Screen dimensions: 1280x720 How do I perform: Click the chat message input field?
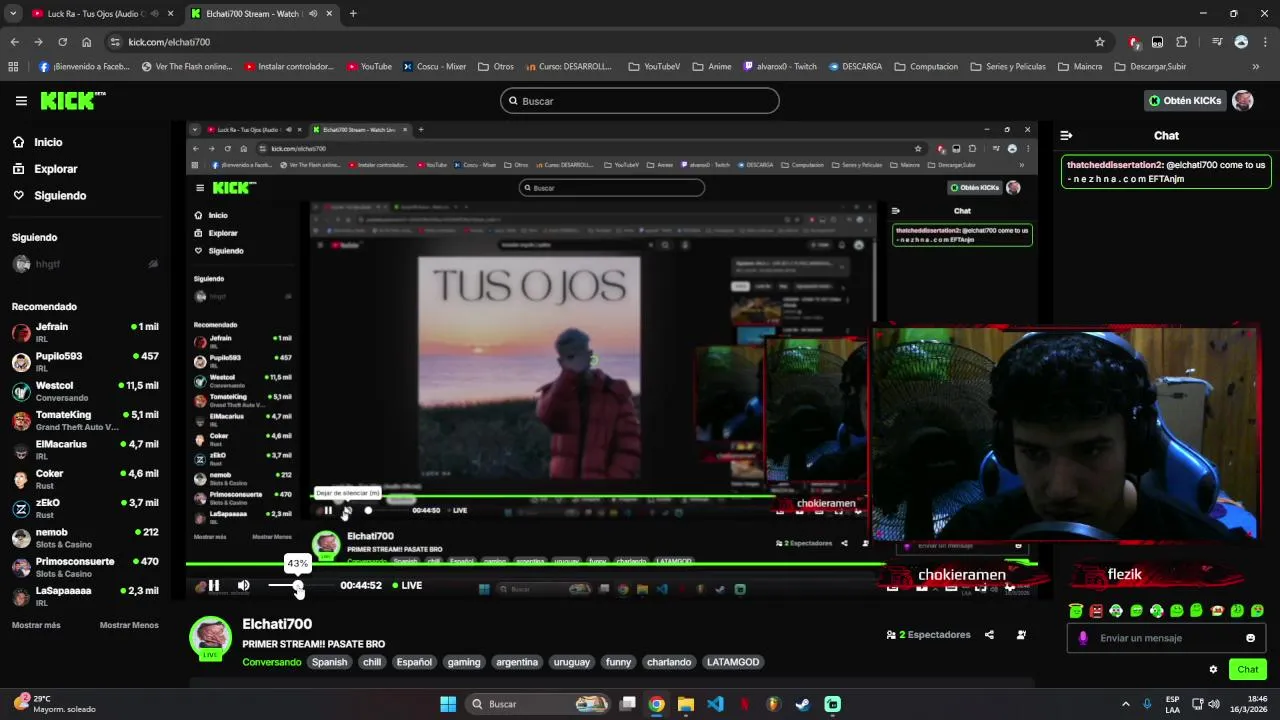click(x=1165, y=638)
